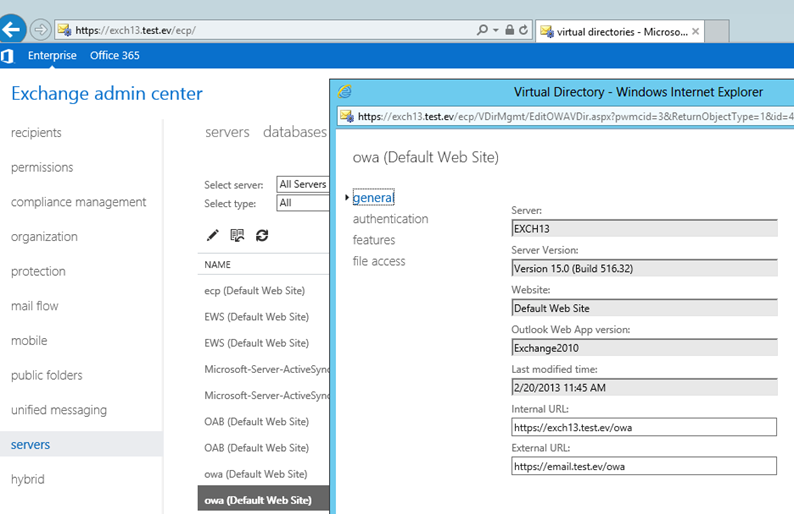Open public folders in left navigation
The width and height of the screenshot is (794, 514).
(47, 375)
